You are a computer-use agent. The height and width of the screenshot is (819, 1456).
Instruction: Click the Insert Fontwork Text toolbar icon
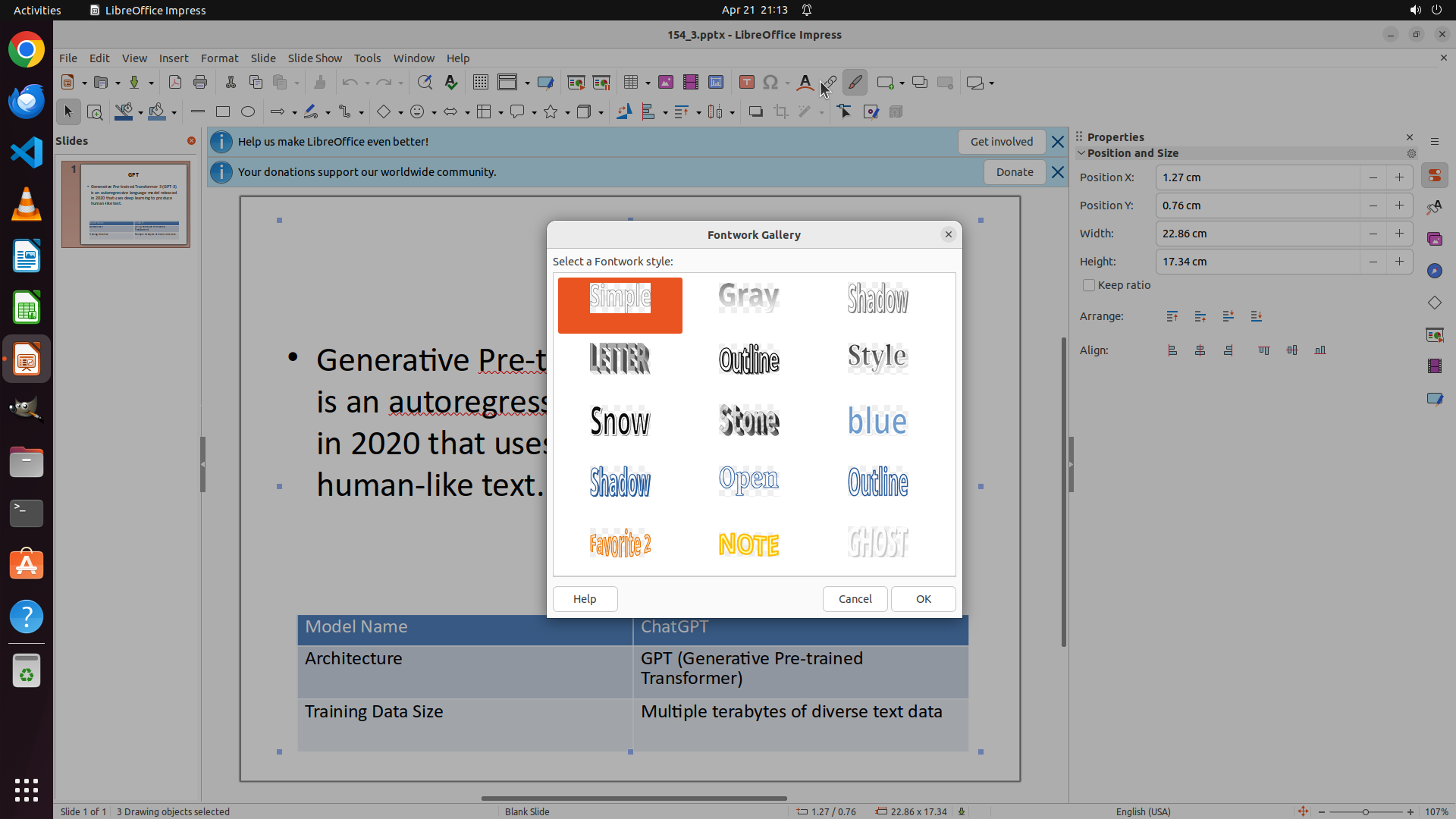805,83
